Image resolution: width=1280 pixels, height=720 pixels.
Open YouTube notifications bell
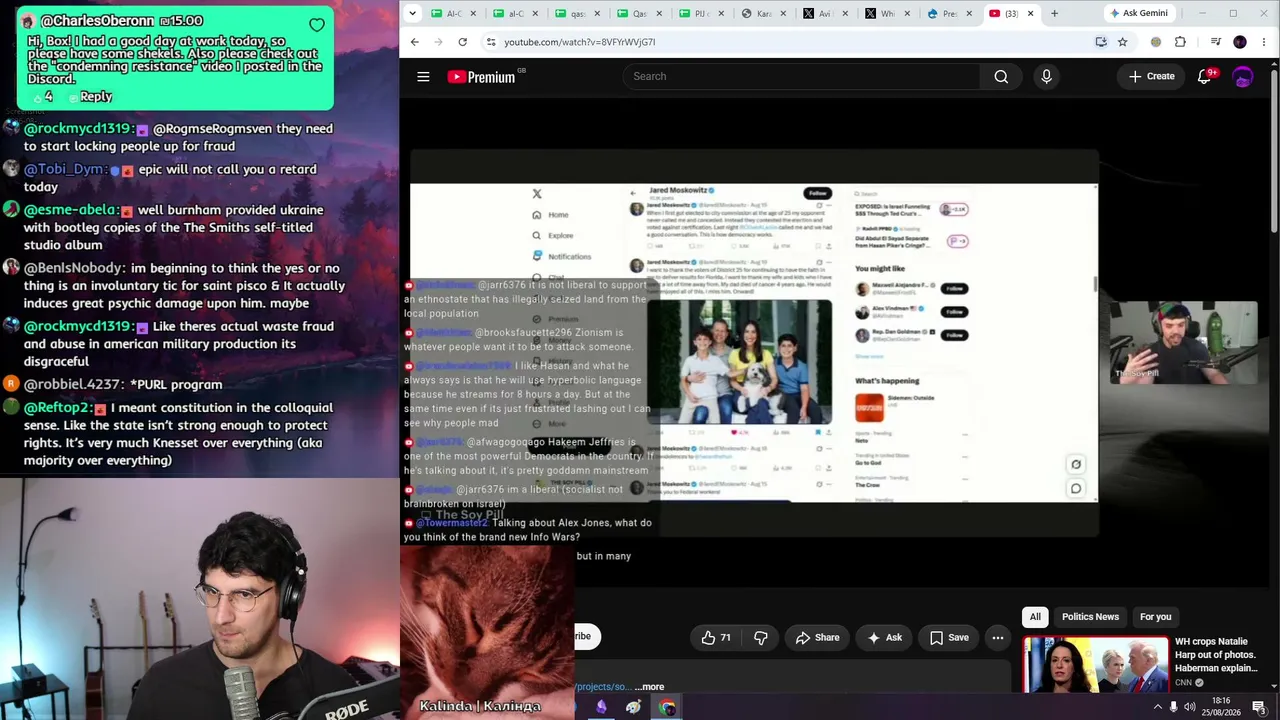(1205, 77)
